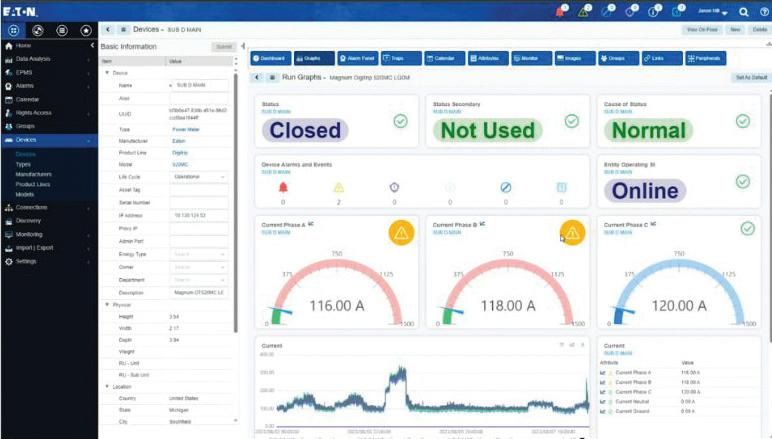Screen dimensions: 772x439
Task: Open the Owner dropdown
Action: click(199, 267)
